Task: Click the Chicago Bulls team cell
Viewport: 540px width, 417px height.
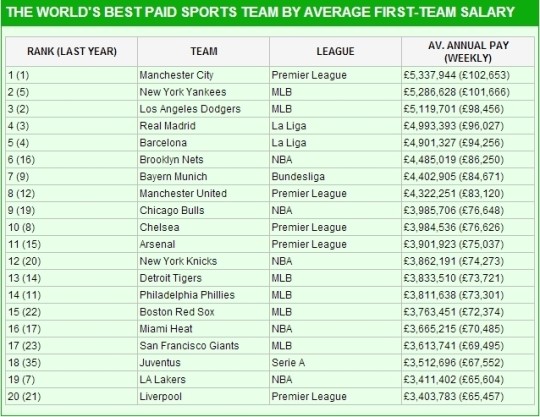Action: pyautogui.click(x=204, y=210)
